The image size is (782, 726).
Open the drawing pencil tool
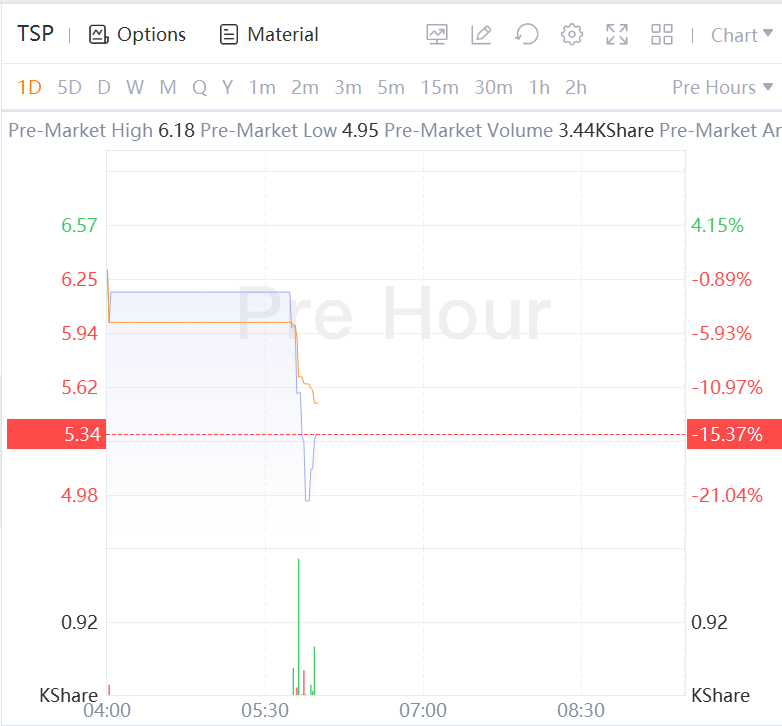481,35
